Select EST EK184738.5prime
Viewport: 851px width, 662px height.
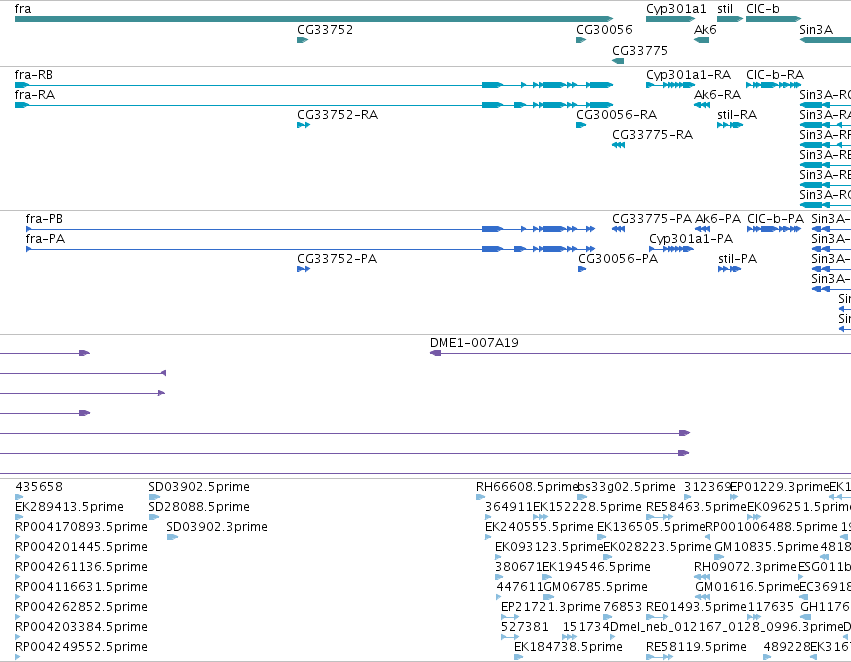pos(568,647)
